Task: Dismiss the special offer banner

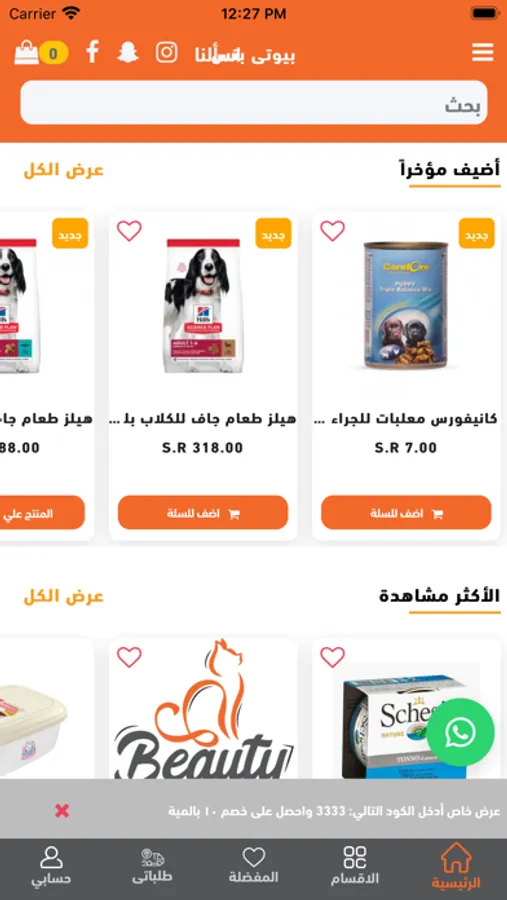Action: click(62, 810)
